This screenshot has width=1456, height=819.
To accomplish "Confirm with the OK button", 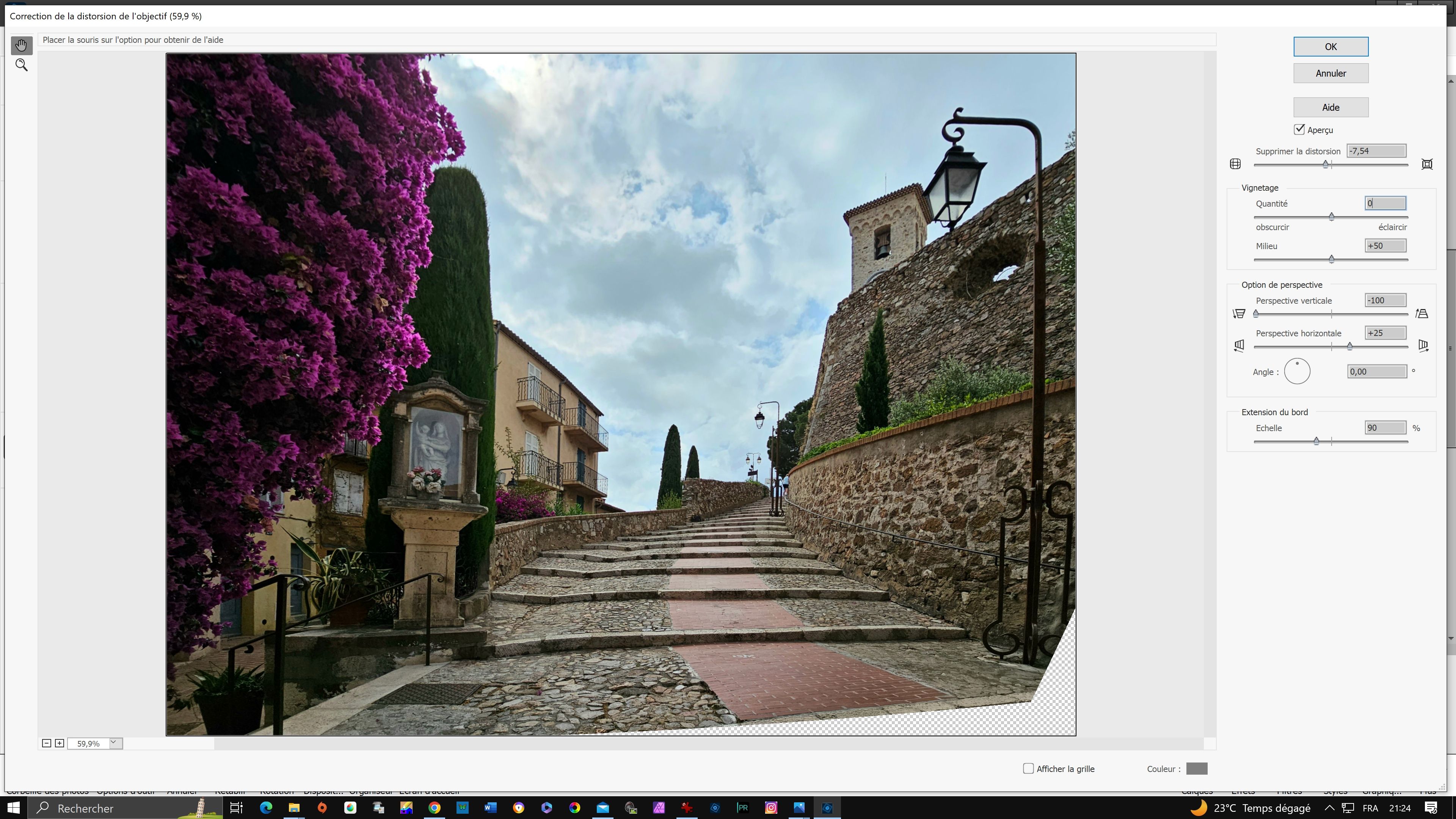I will [x=1330, y=46].
